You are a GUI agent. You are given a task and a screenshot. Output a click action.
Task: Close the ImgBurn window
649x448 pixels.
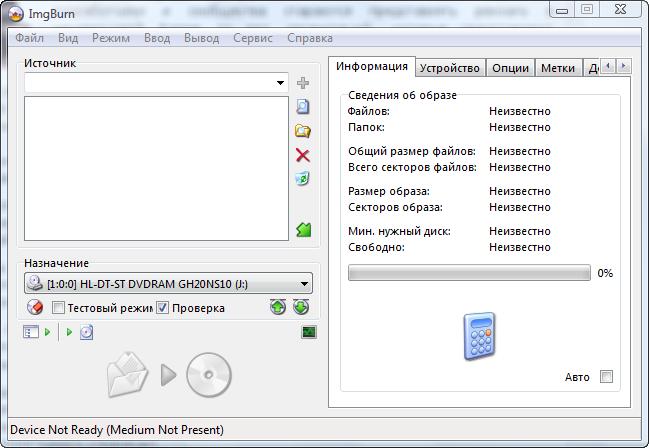620,10
